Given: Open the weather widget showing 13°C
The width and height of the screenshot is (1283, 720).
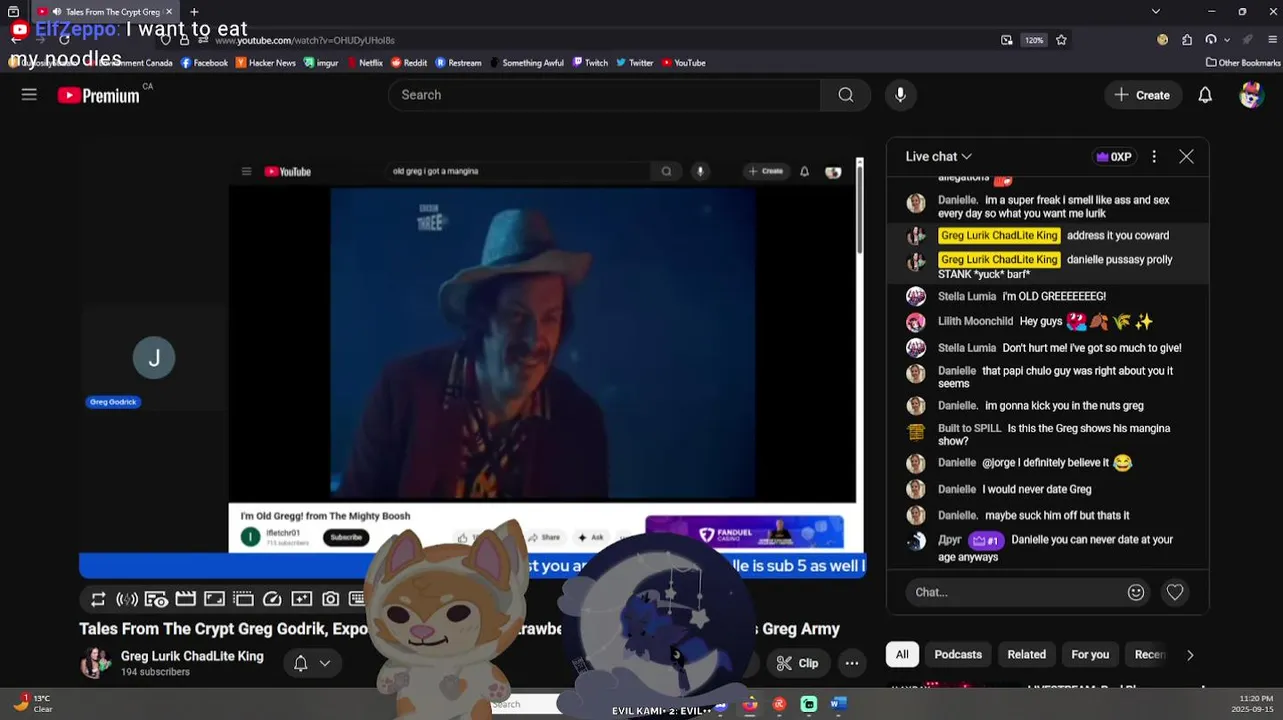Looking at the screenshot, I should (33, 704).
